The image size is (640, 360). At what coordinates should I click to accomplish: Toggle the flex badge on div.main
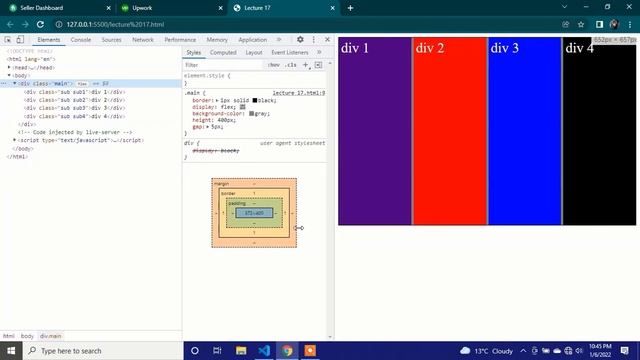82,84
